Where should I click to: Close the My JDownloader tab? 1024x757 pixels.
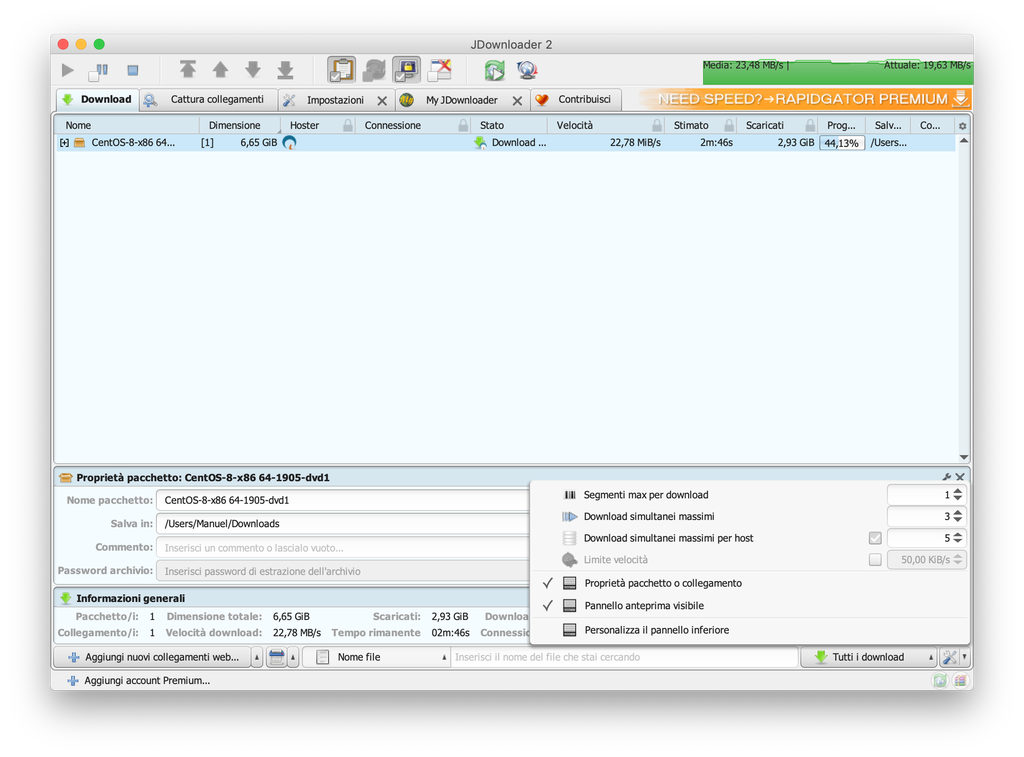pyautogui.click(x=517, y=101)
